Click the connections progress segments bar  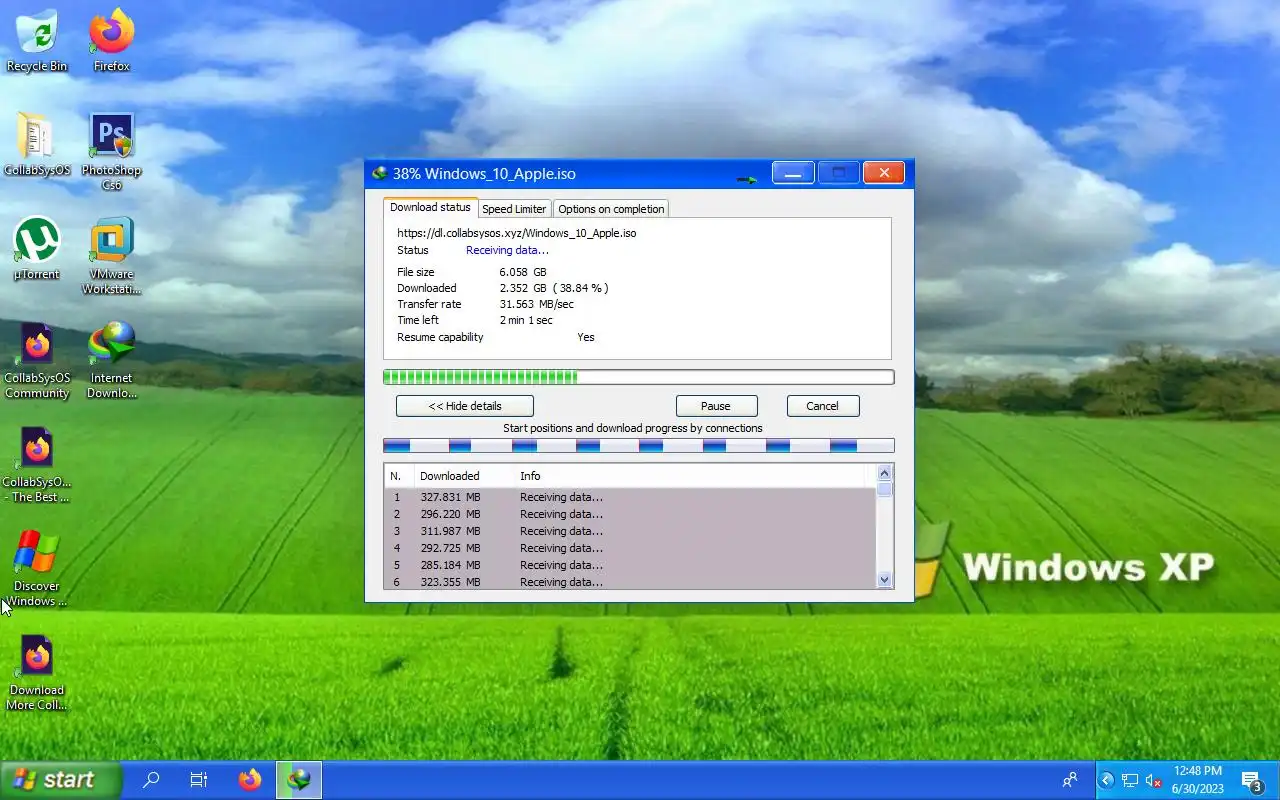639,446
